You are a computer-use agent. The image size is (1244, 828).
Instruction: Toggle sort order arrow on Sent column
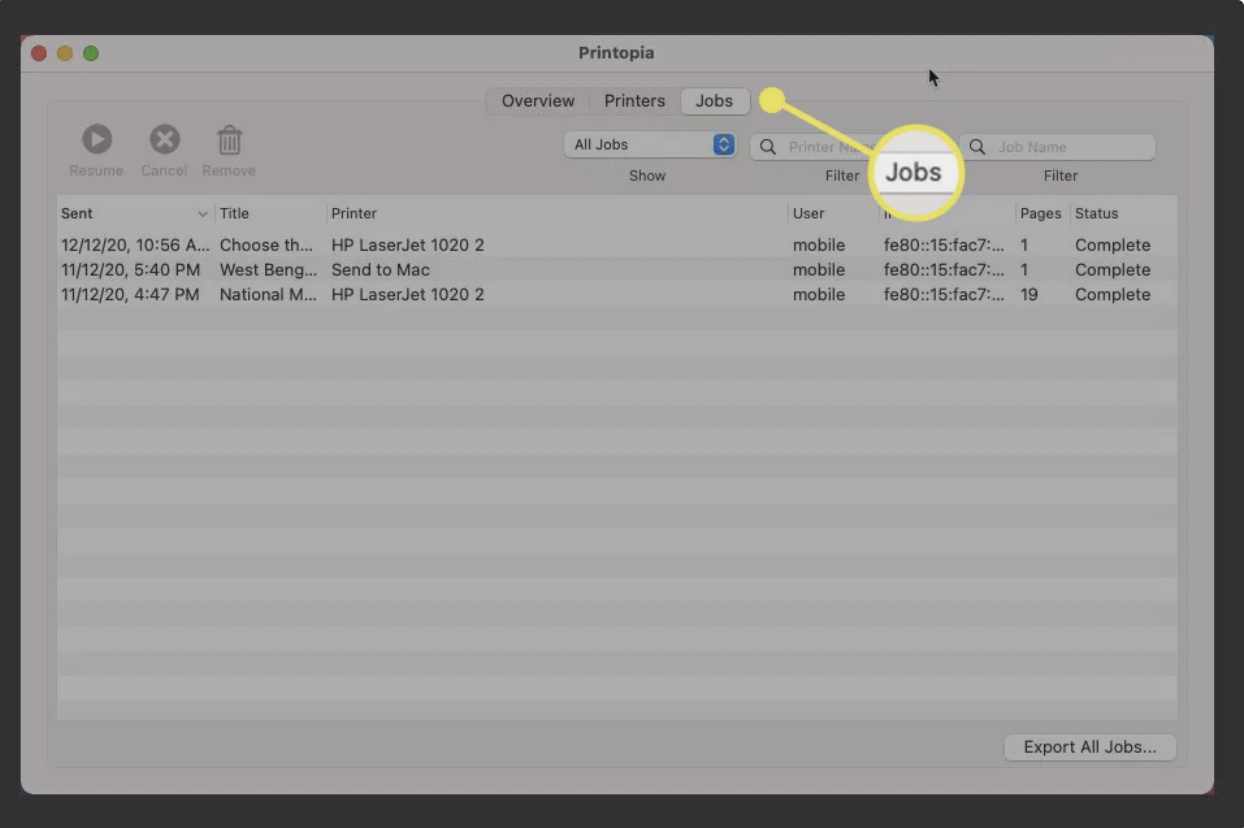(x=203, y=214)
